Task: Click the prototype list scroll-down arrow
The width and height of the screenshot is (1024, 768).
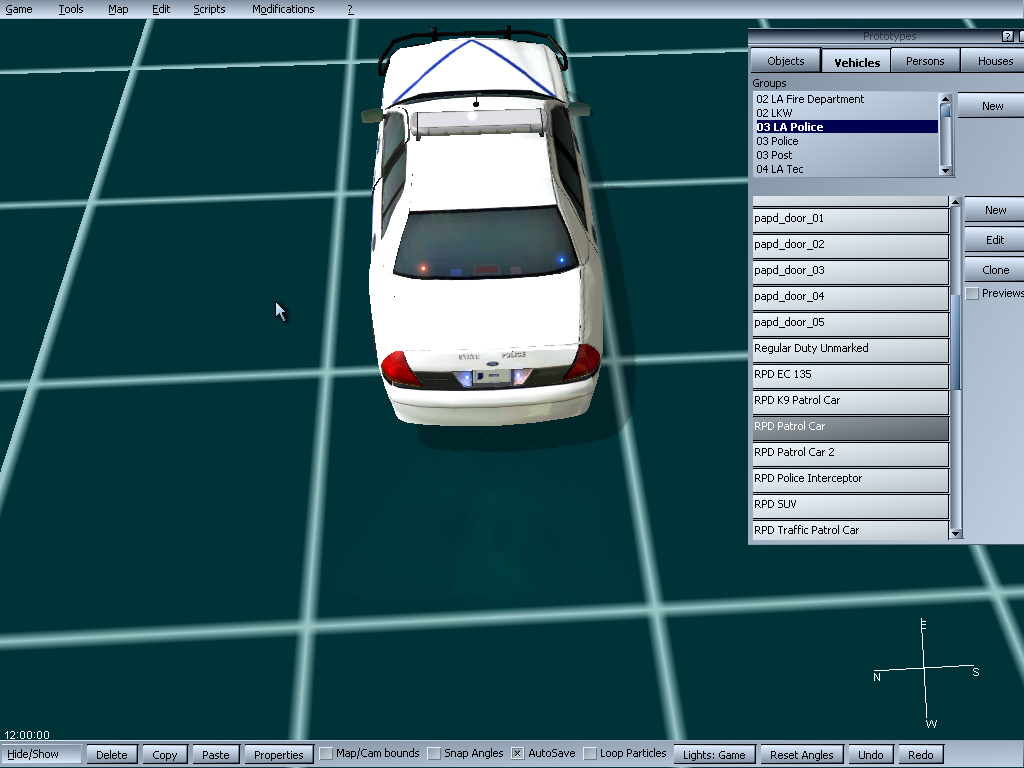Action: (955, 534)
